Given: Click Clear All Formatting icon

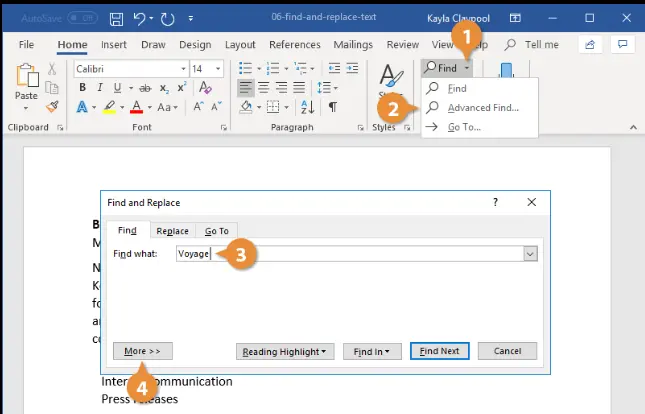Looking at the screenshot, I should point(205,88).
